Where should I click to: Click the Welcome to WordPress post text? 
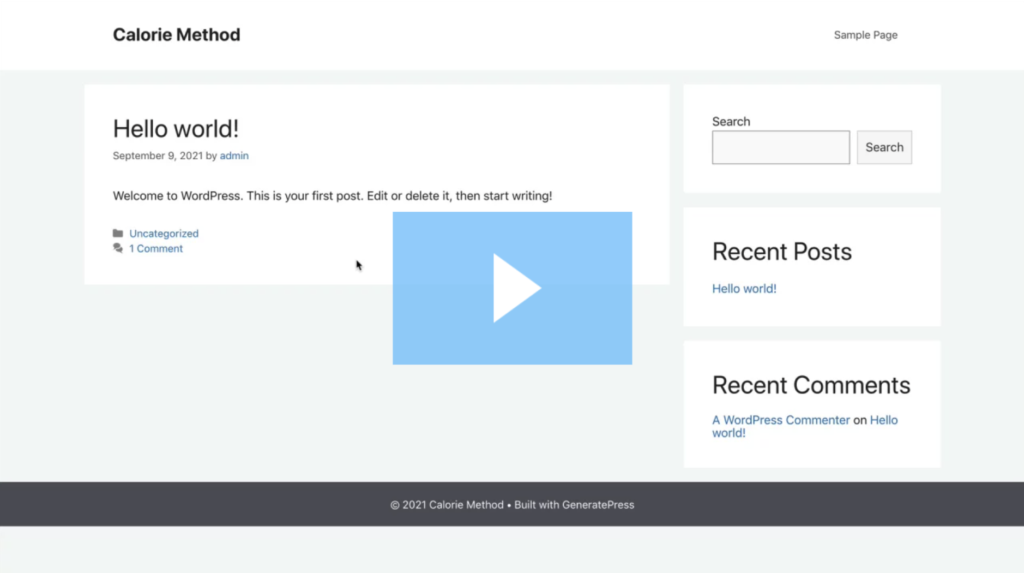332,196
